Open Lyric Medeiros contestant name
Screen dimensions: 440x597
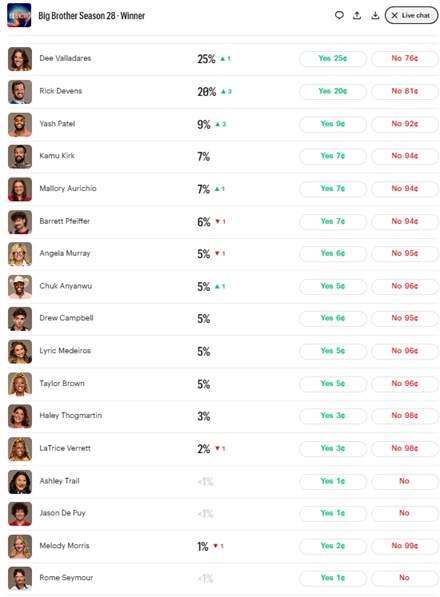coord(65,351)
